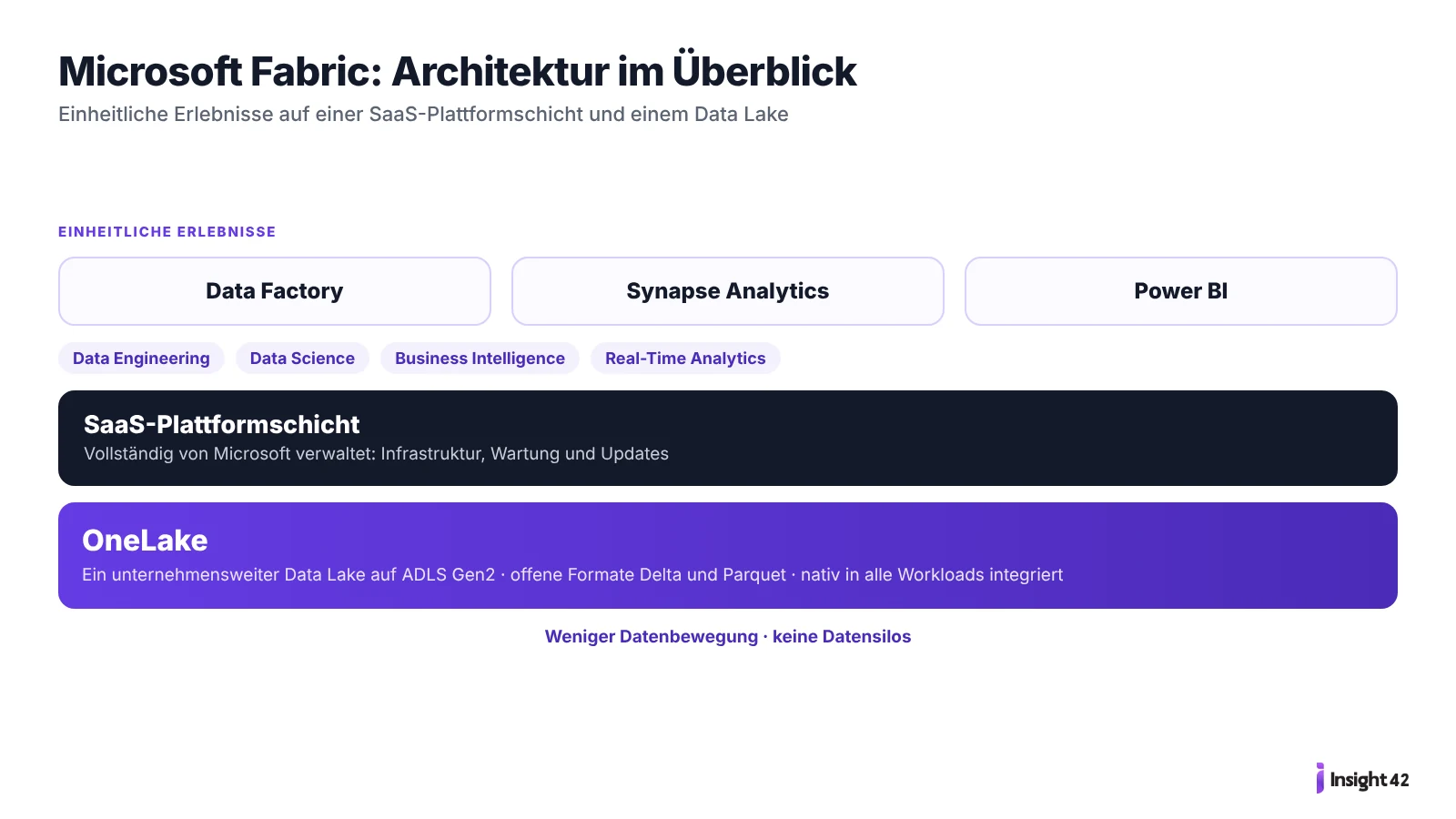Click the Insight 42 logo icon
Viewport: 1456px width, 819px height.
click(x=1319, y=778)
